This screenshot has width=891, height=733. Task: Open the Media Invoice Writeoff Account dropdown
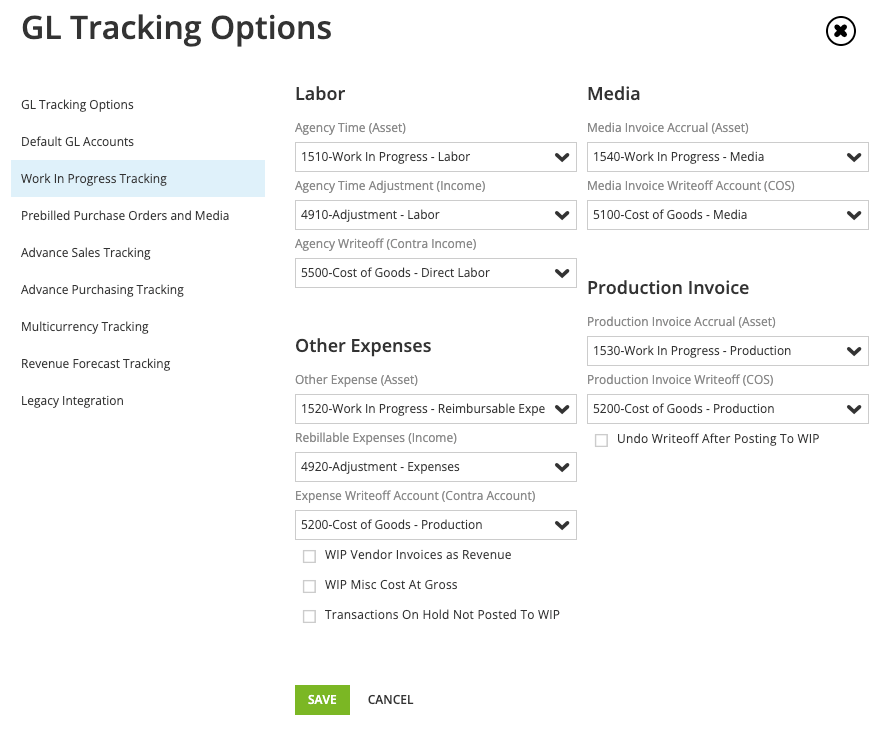[x=727, y=215]
